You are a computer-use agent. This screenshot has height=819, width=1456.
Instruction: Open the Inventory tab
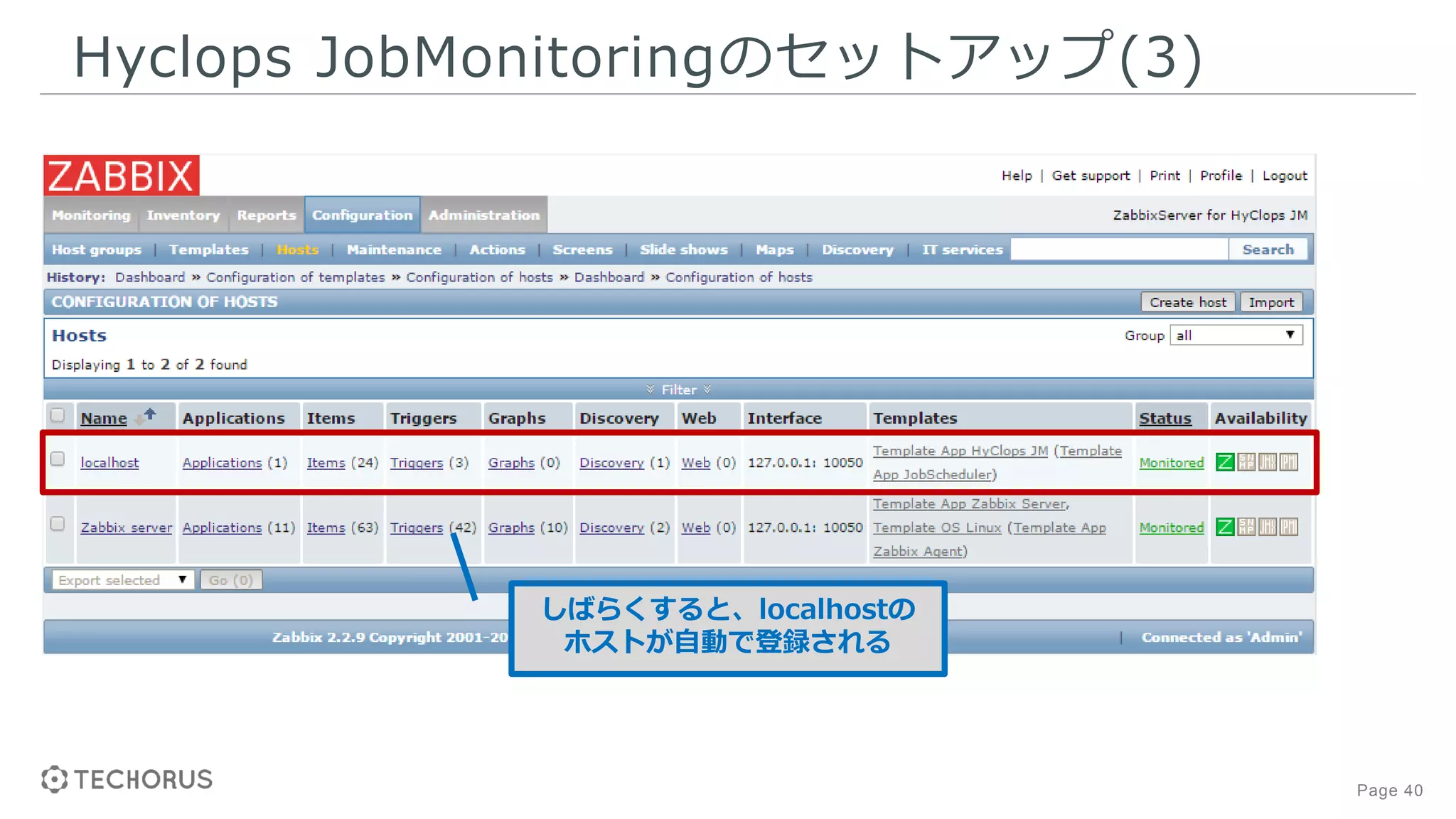183,215
